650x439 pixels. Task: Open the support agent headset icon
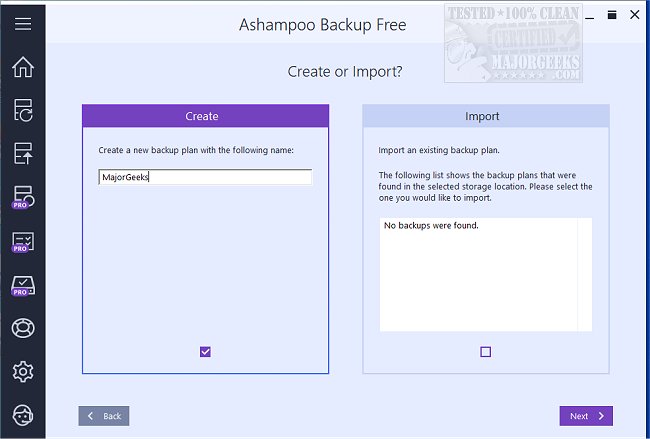point(23,415)
